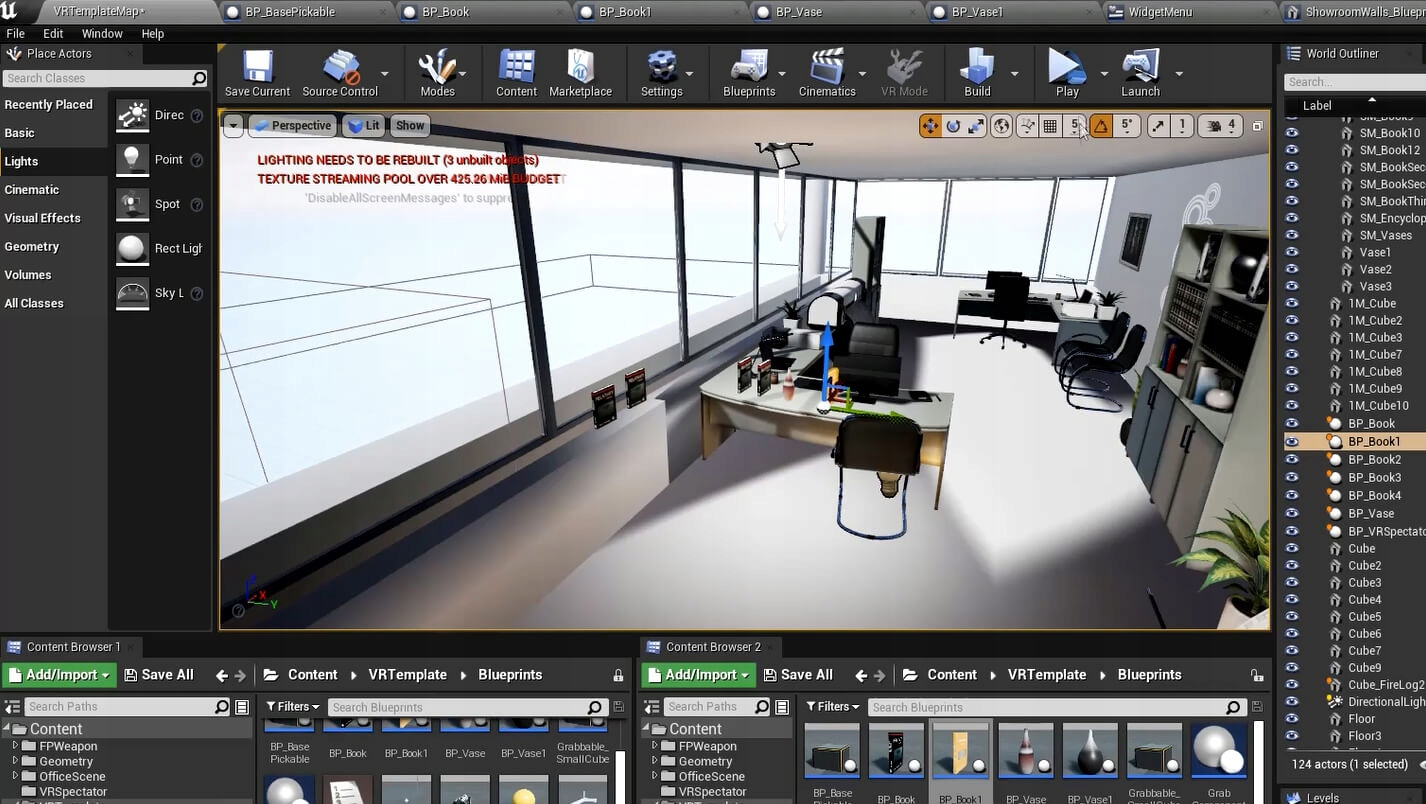Click Add/Import in Content Browser 1
This screenshot has height=804, width=1426.
click(x=59, y=675)
